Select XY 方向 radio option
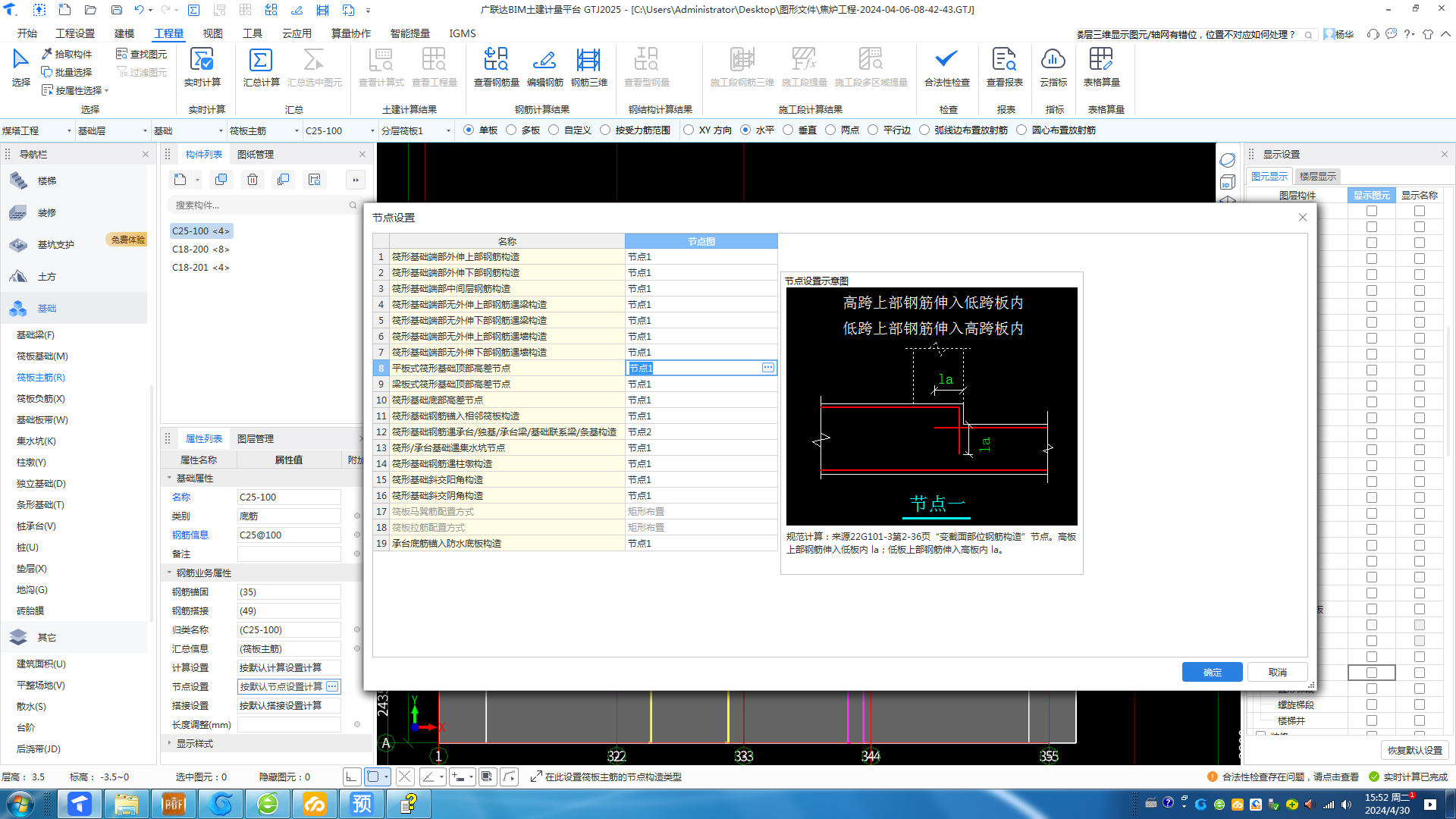The width and height of the screenshot is (1456, 819). pyautogui.click(x=689, y=130)
